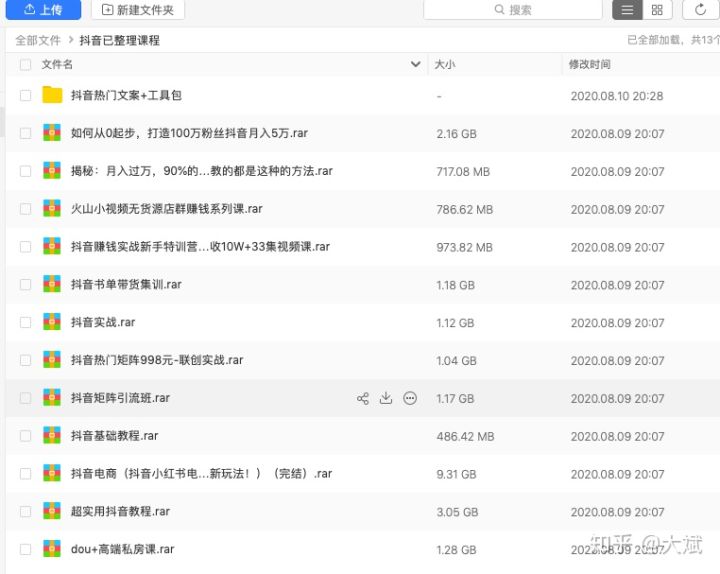Click the 上传 upload button
The height and width of the screenshot is (574, 720).
(x=43, y=9)
